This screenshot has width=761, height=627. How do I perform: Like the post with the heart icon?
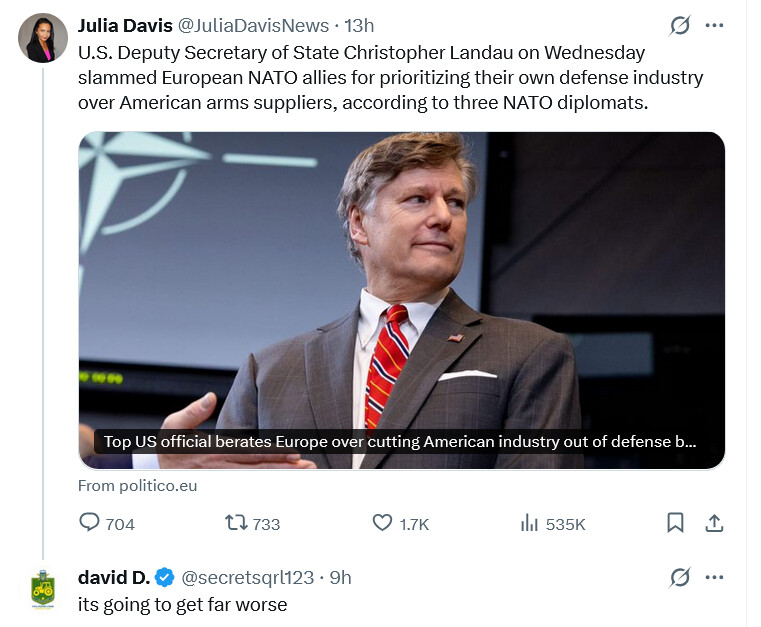(x=382, y=523)
